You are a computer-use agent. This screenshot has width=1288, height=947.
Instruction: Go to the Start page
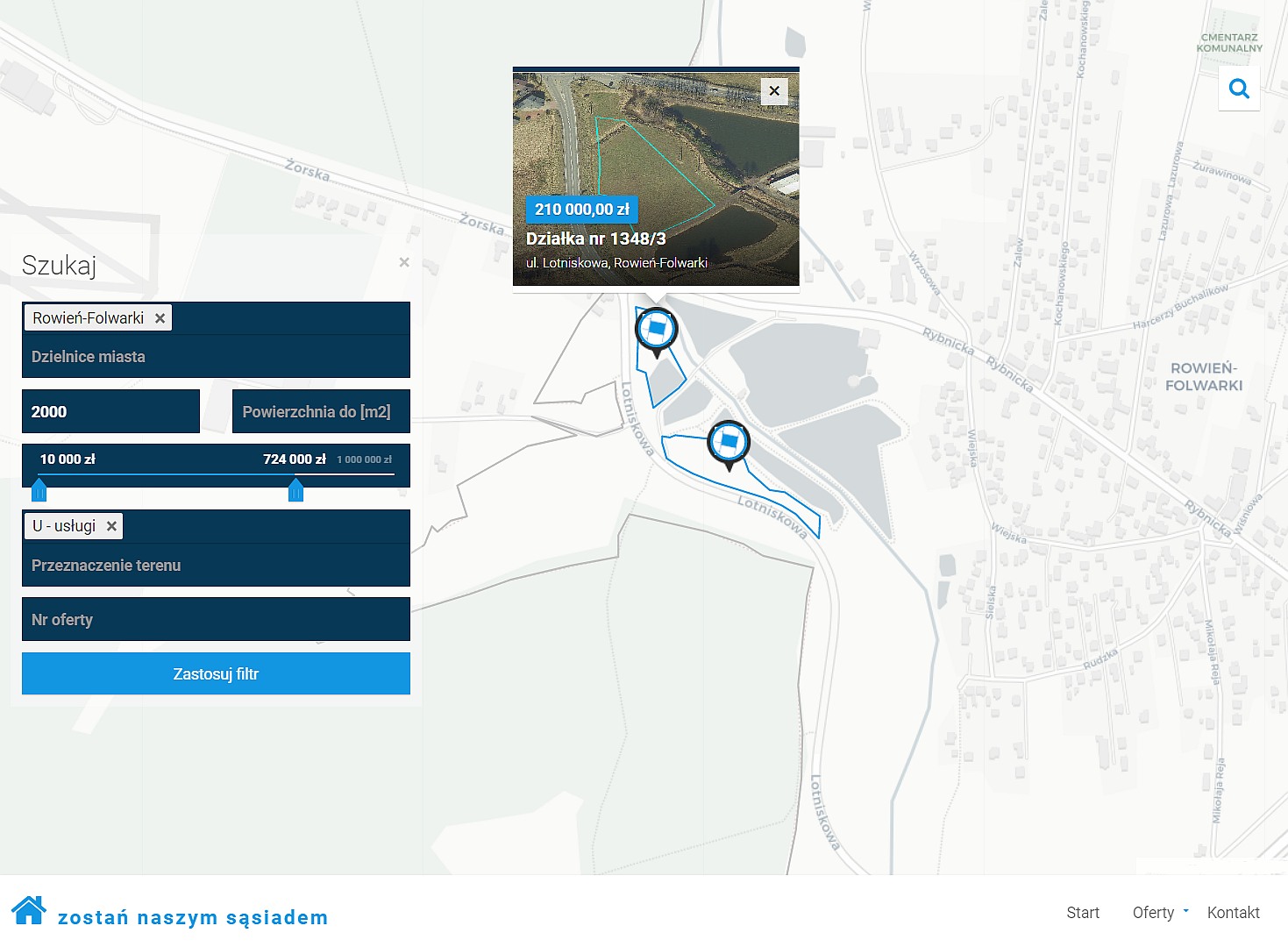click(1082, 913)
